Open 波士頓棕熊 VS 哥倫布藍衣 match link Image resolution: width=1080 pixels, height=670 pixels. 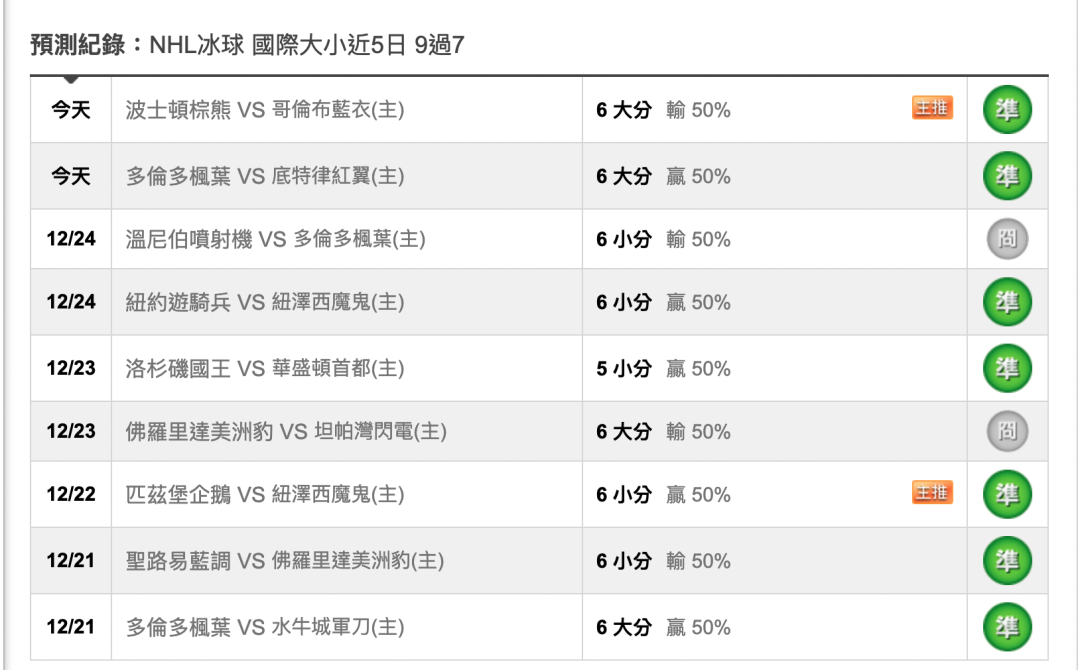[x=264, y=109]
